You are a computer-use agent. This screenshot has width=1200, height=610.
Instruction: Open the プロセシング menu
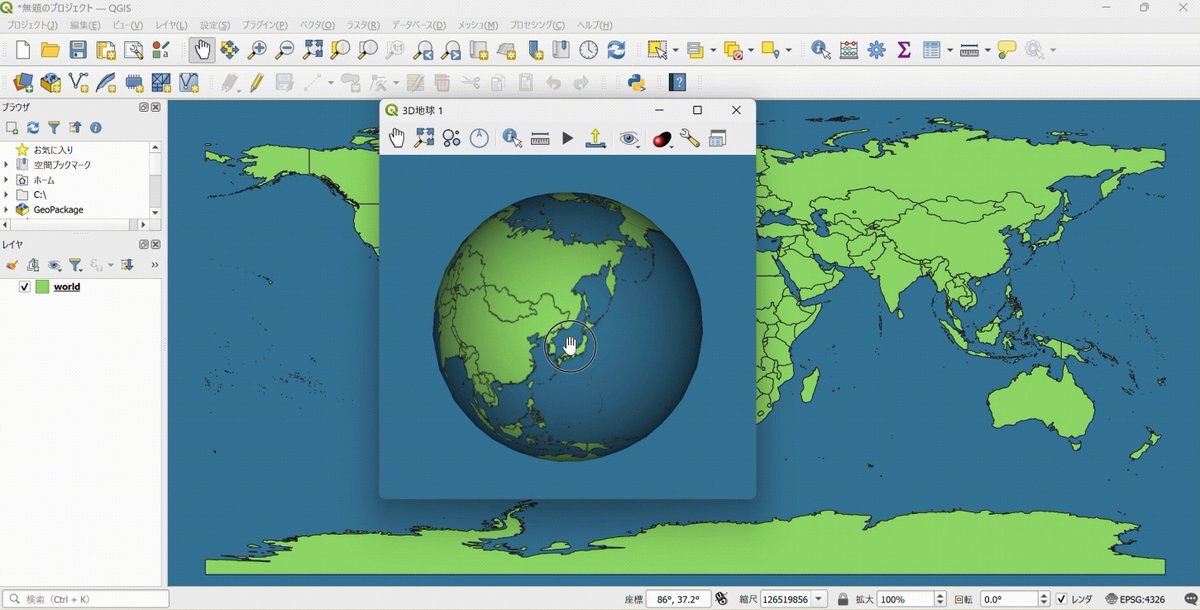pyautogui.click(x=537, y=25)
